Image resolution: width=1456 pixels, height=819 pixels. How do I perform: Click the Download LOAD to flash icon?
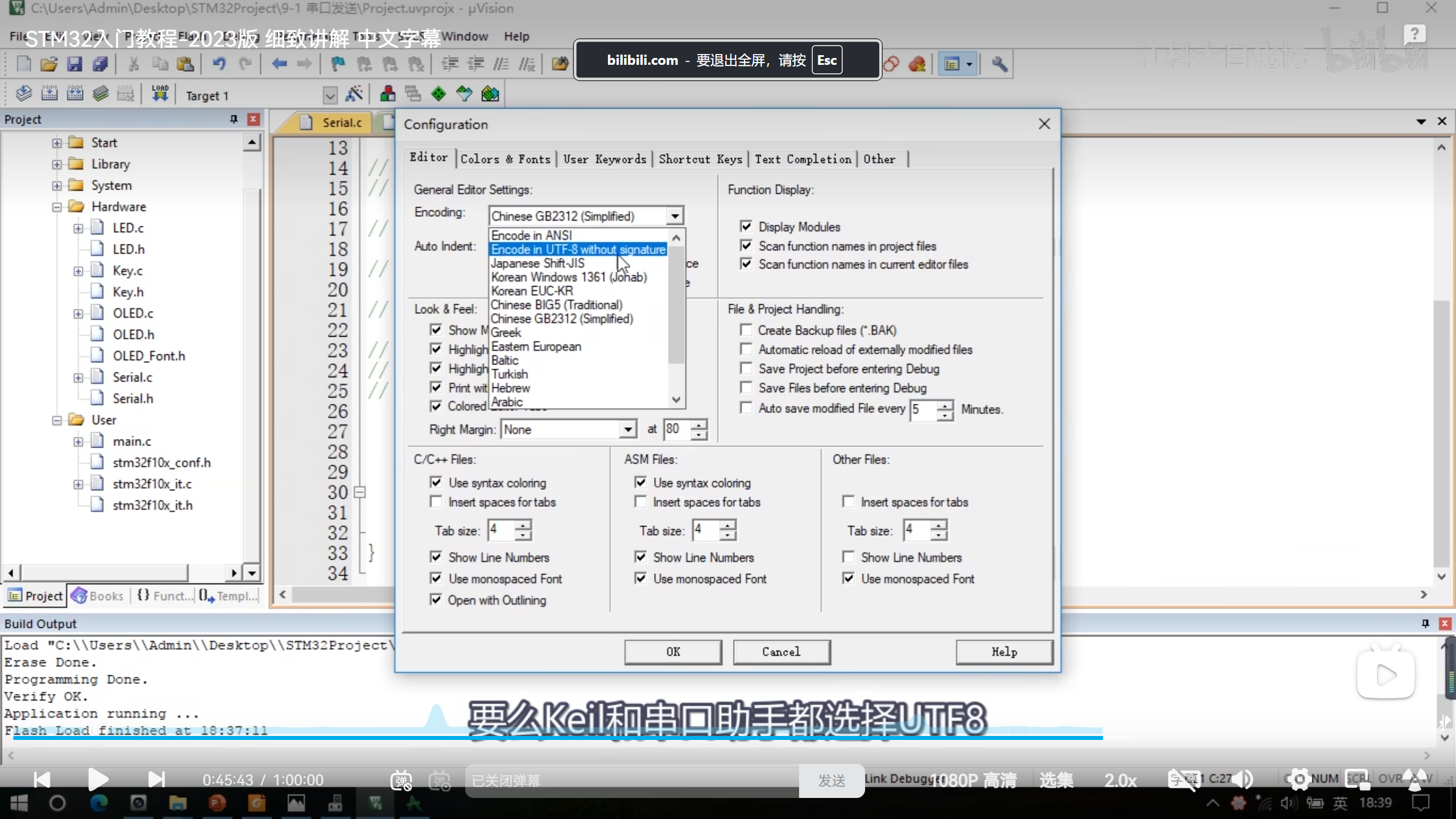click(160, 94)
